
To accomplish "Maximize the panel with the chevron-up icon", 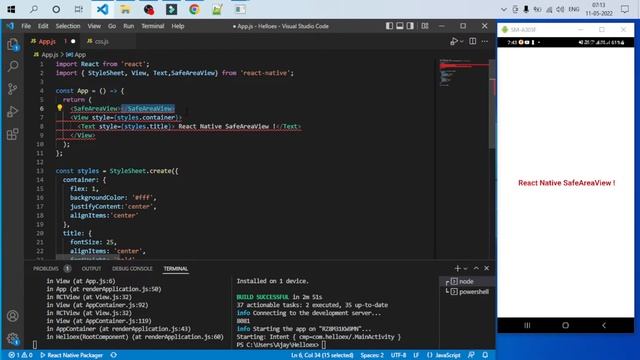I will tap(476, 268).
